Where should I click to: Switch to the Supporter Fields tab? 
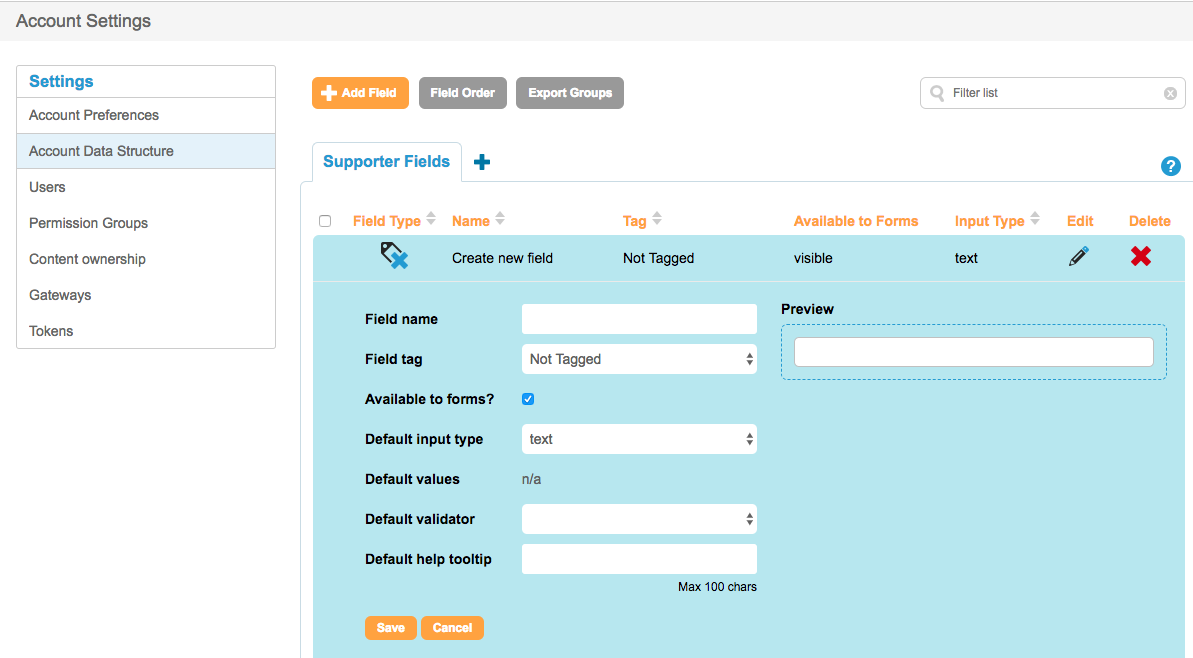(387, 162)
